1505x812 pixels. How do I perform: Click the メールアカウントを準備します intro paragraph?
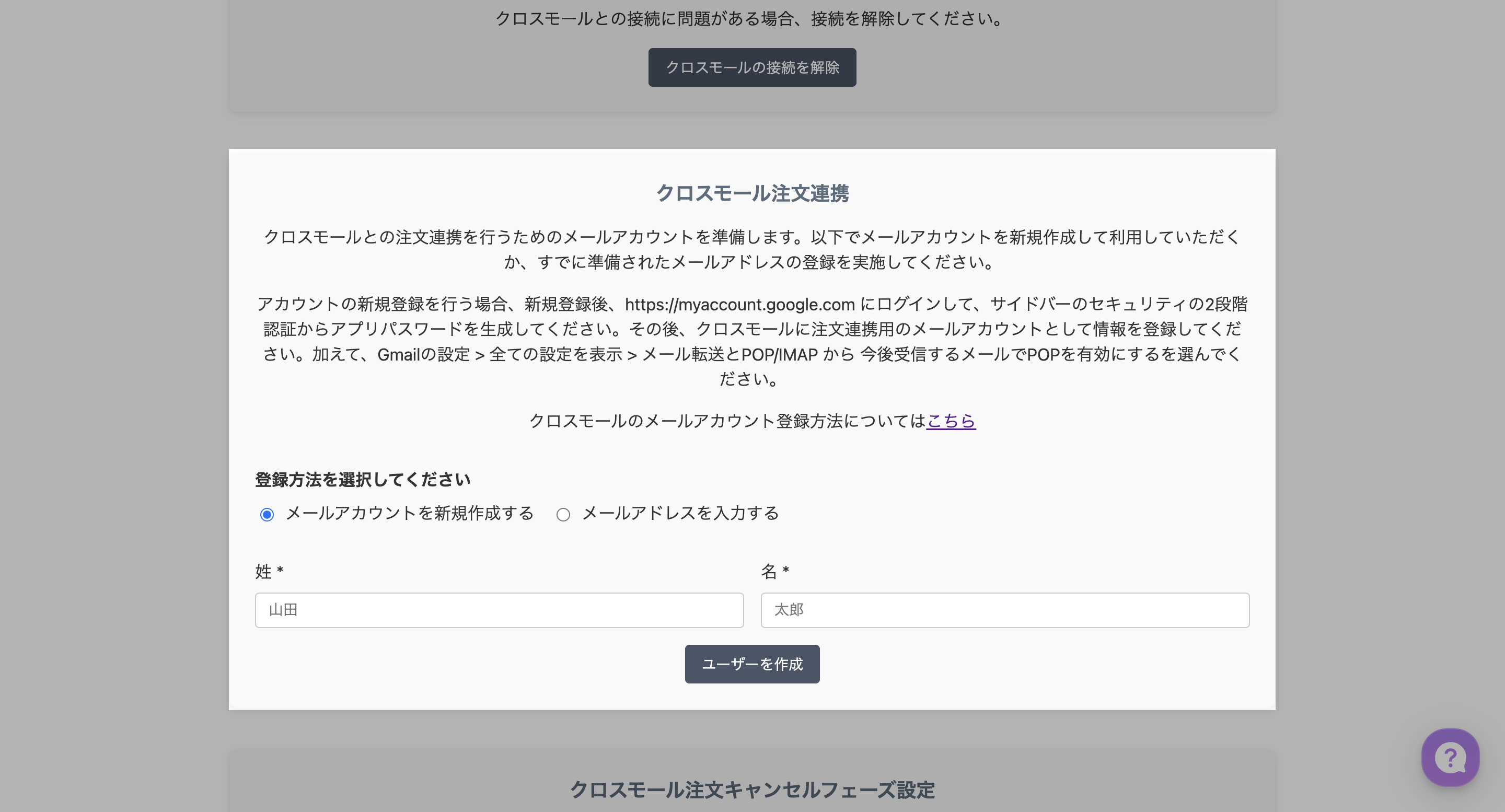point(752,237)
